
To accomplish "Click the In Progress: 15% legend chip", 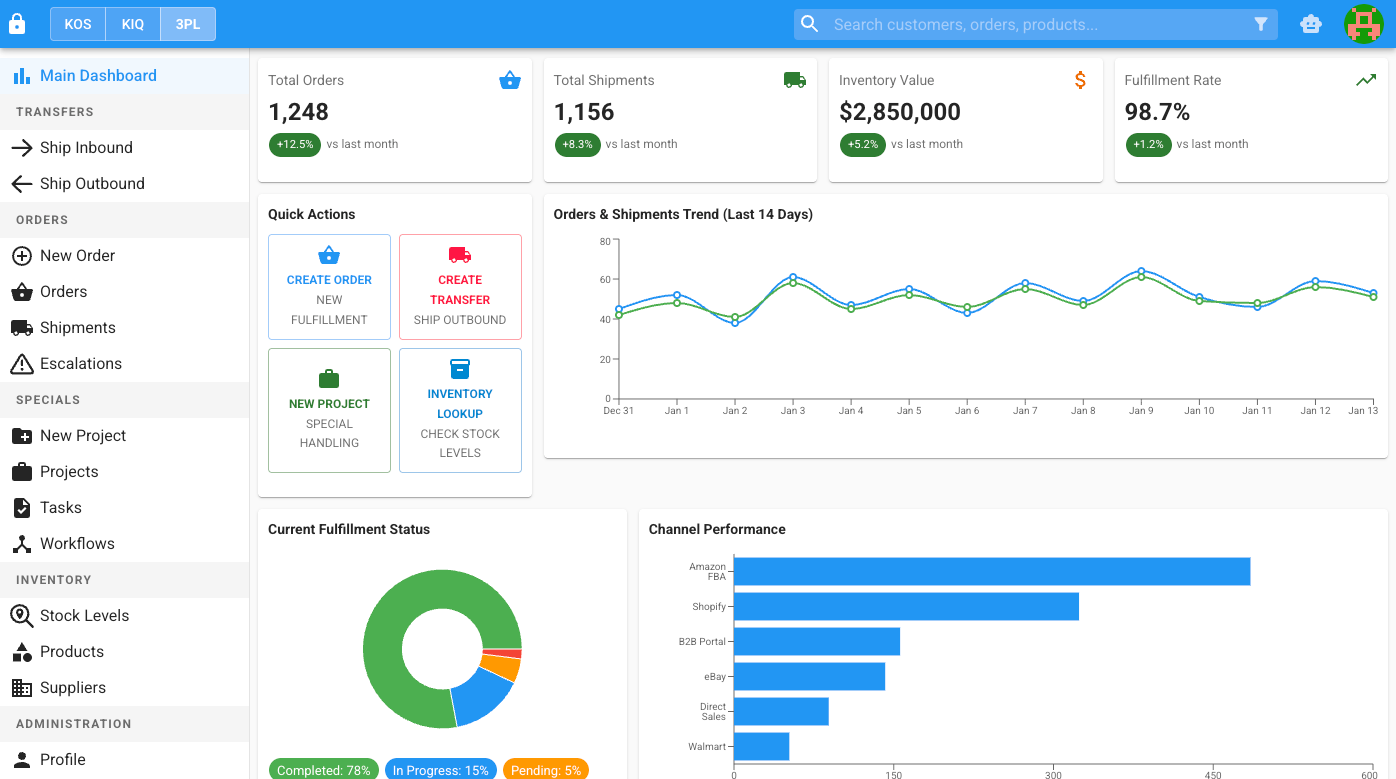I will pyautogui.click(x=440, y=770).
